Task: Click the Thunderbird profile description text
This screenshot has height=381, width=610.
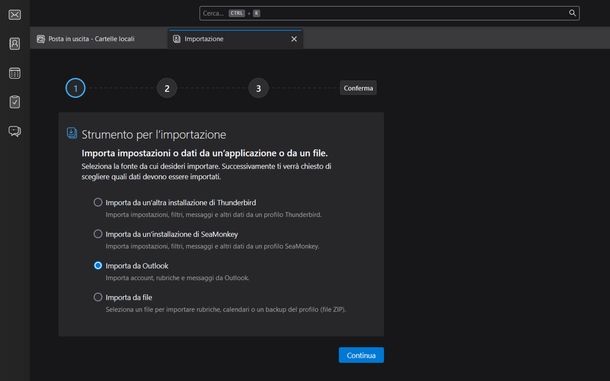Action: (214, 214)
